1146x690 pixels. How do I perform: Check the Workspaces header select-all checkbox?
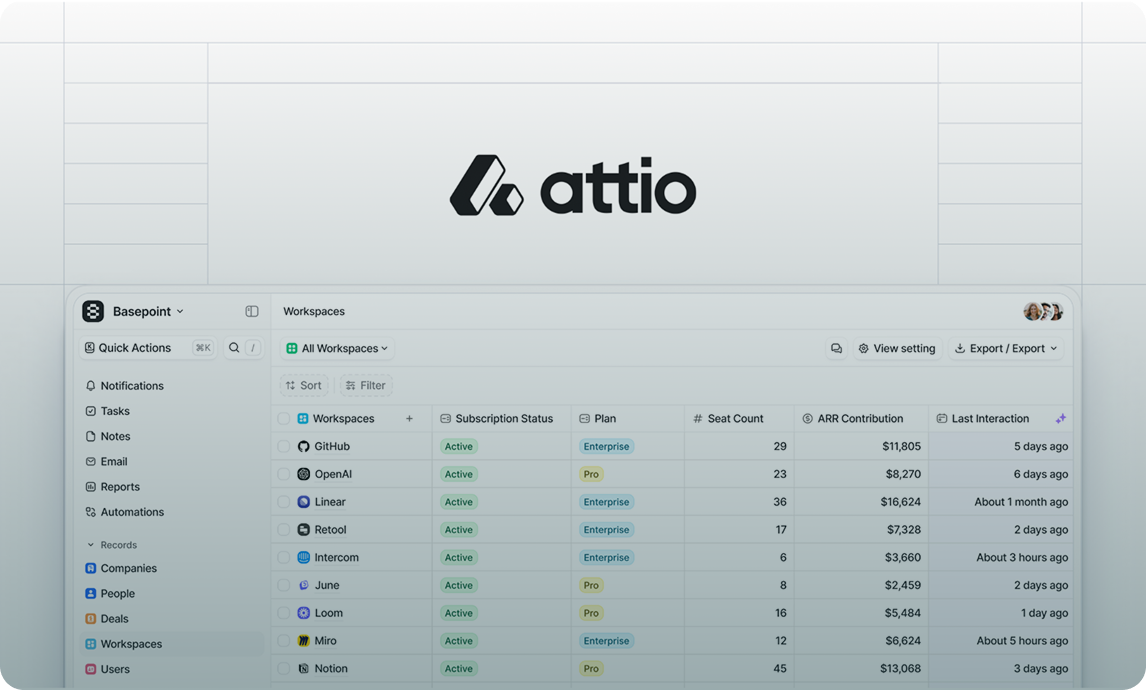pyautogui.click(x=284, y=418)
